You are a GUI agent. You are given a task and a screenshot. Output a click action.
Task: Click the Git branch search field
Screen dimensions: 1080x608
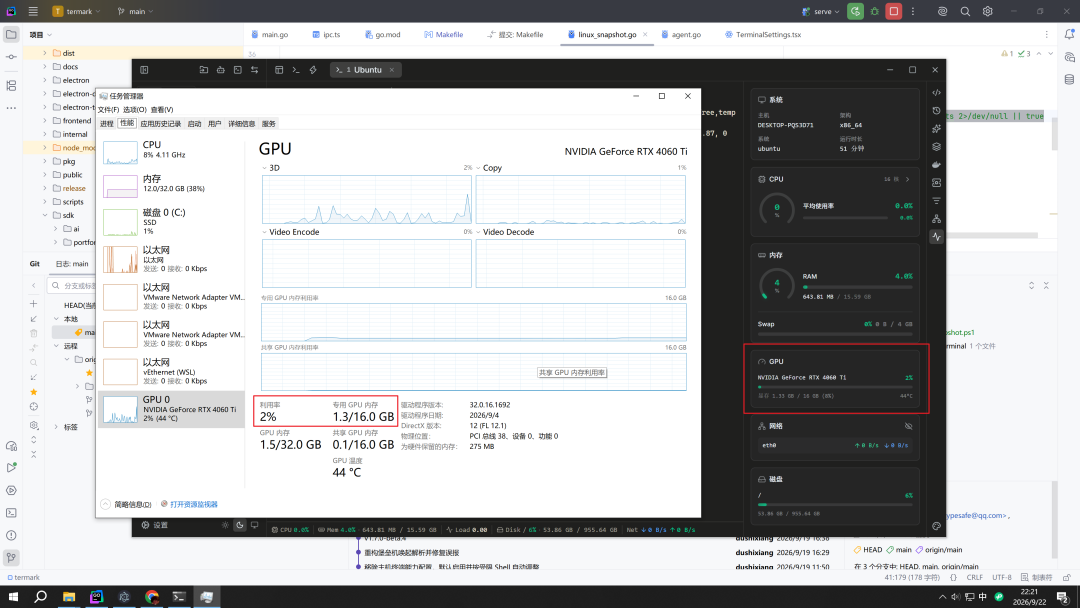[x=72, y=285]
